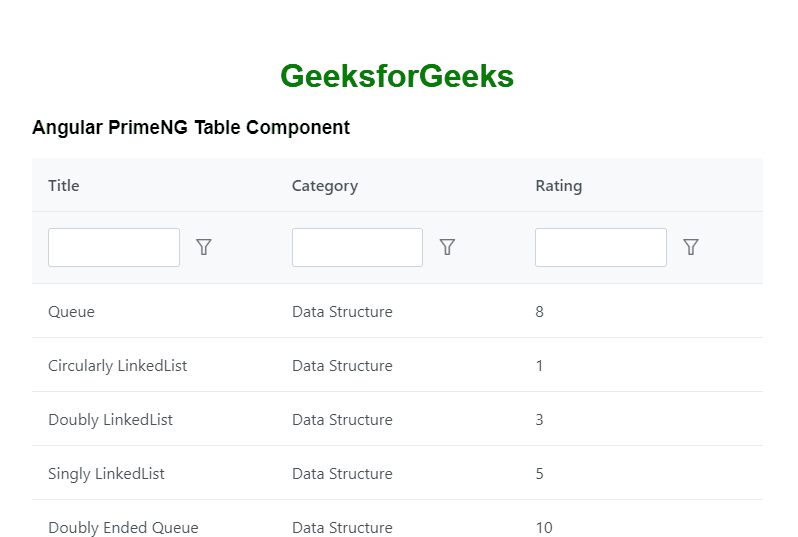Click the Doubly Ended Queue cell
The height and width of the screenshot is (537, 798).
point(123,527)
